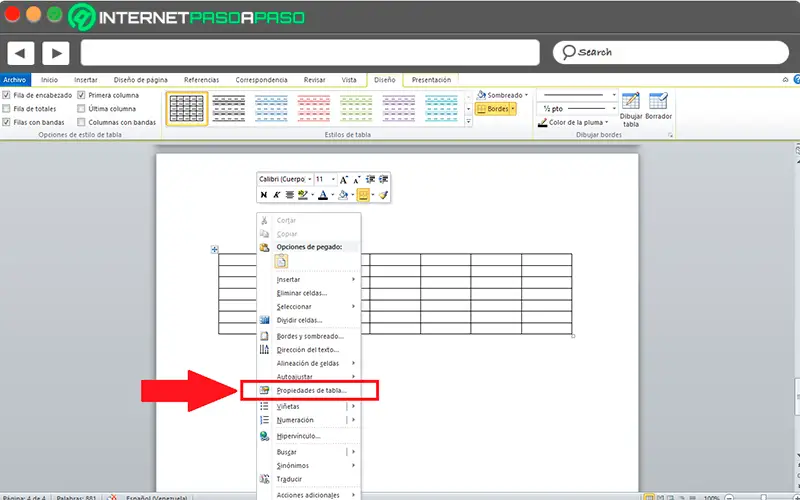Screen dimensions: 800x500
Task: Choose Bordes y sombreado in context menu
Action: click(x=310, y=336)
